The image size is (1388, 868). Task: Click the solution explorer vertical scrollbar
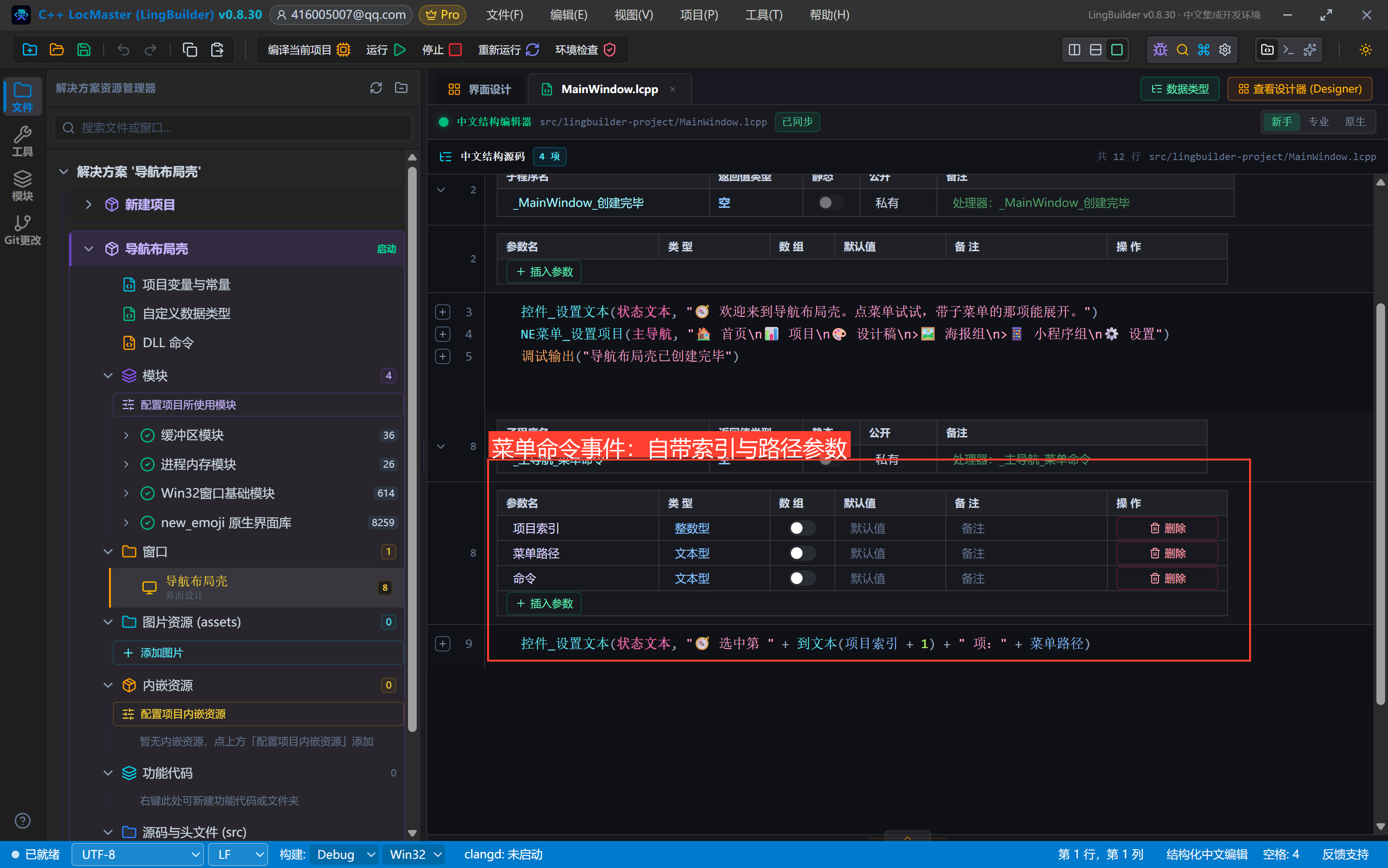[x=411, y=449]
